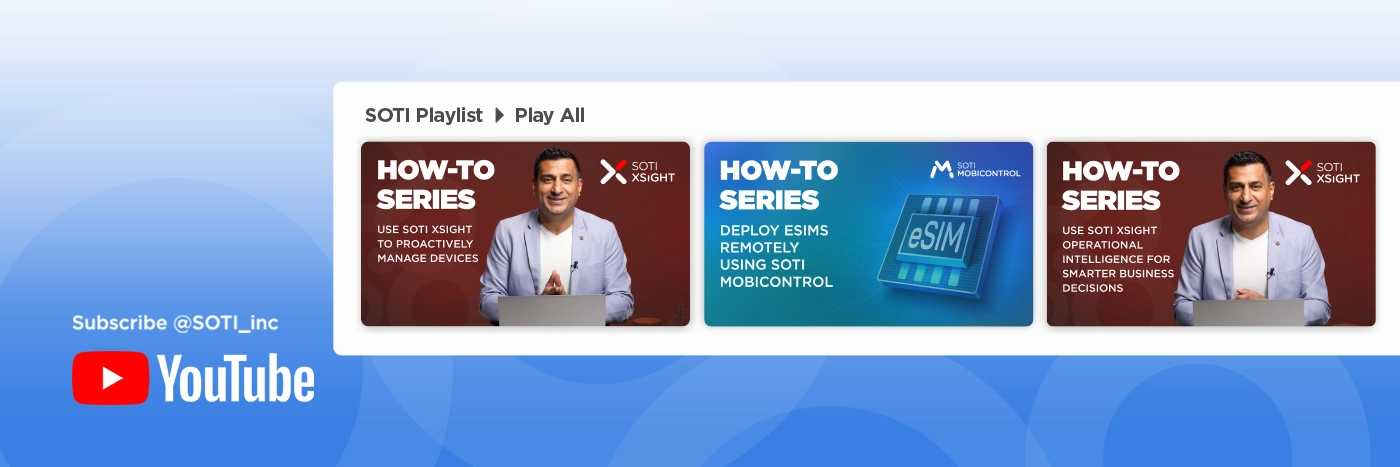Click the triangle arrow before Play All
Viewport: 1400px width, 467px height.
pos(500,115)
